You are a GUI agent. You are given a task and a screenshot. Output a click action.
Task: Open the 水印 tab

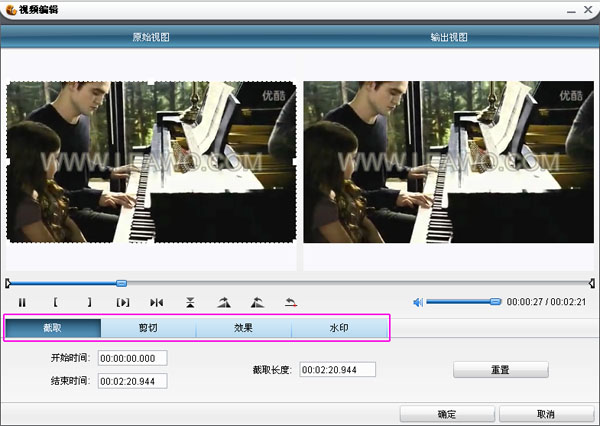click(339, 328)
